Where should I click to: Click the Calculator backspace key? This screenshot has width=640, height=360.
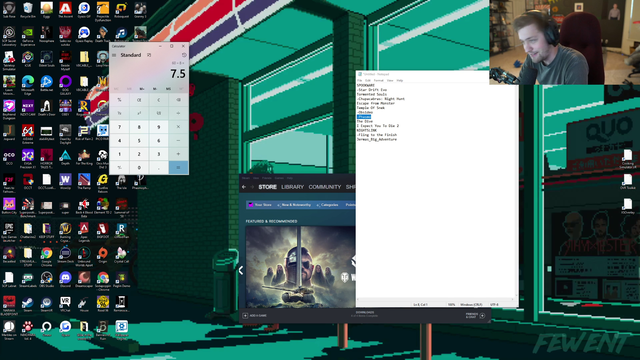178,100
